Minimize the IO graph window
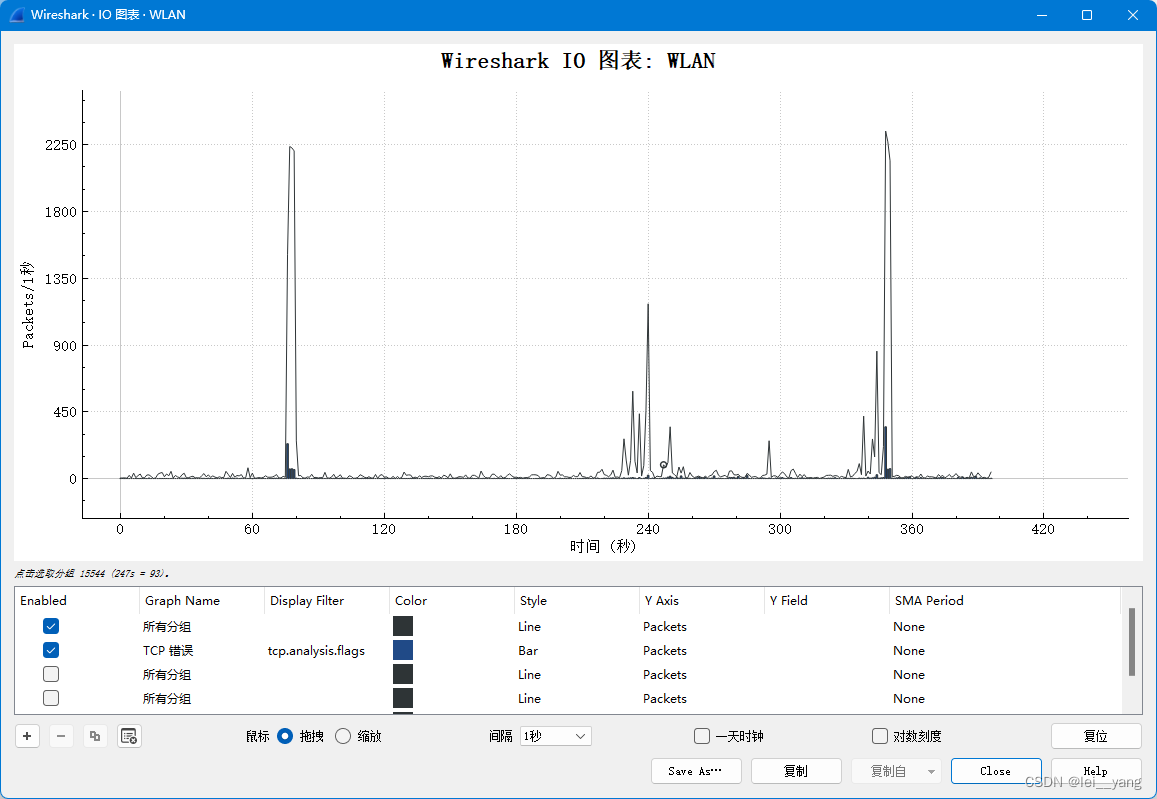 (x=1042, y=15)
